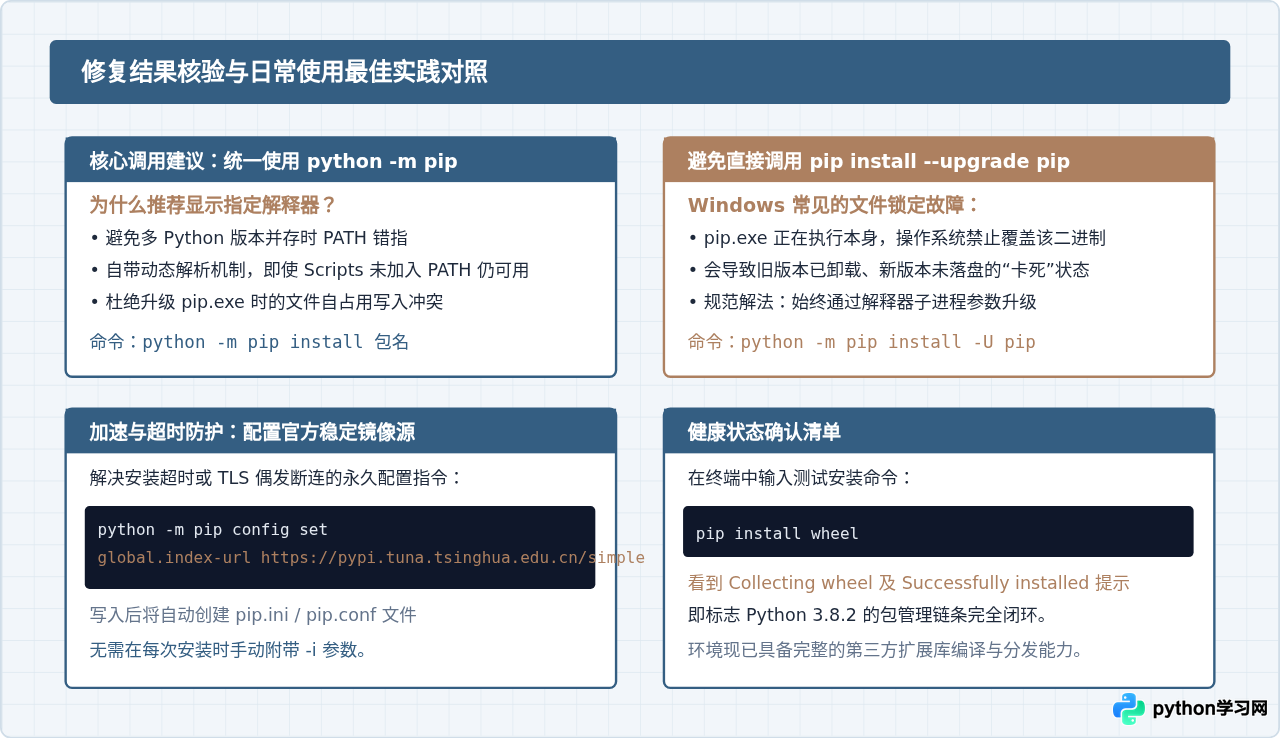Click the bullet about Scripts 未加入 PATH
The image size is (1280, 738).
pyautogui.click(x=309, y=270)
